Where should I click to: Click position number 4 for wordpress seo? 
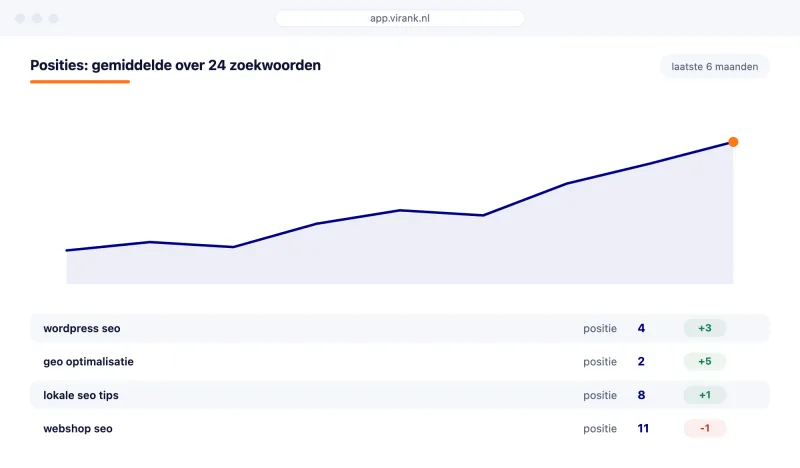pos(641,328)
